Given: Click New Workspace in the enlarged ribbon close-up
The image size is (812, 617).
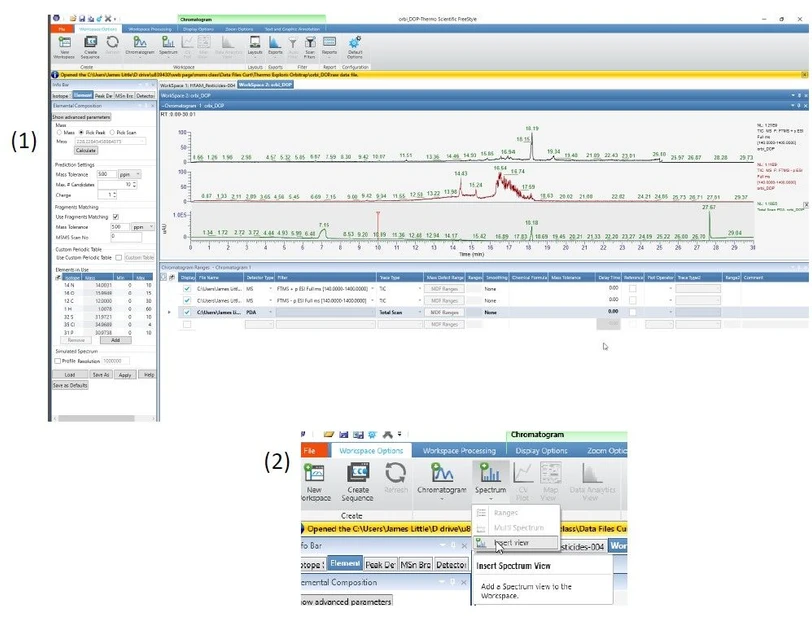Looking at the screenshot, I should pyautogui.click(x=314, y=482).
